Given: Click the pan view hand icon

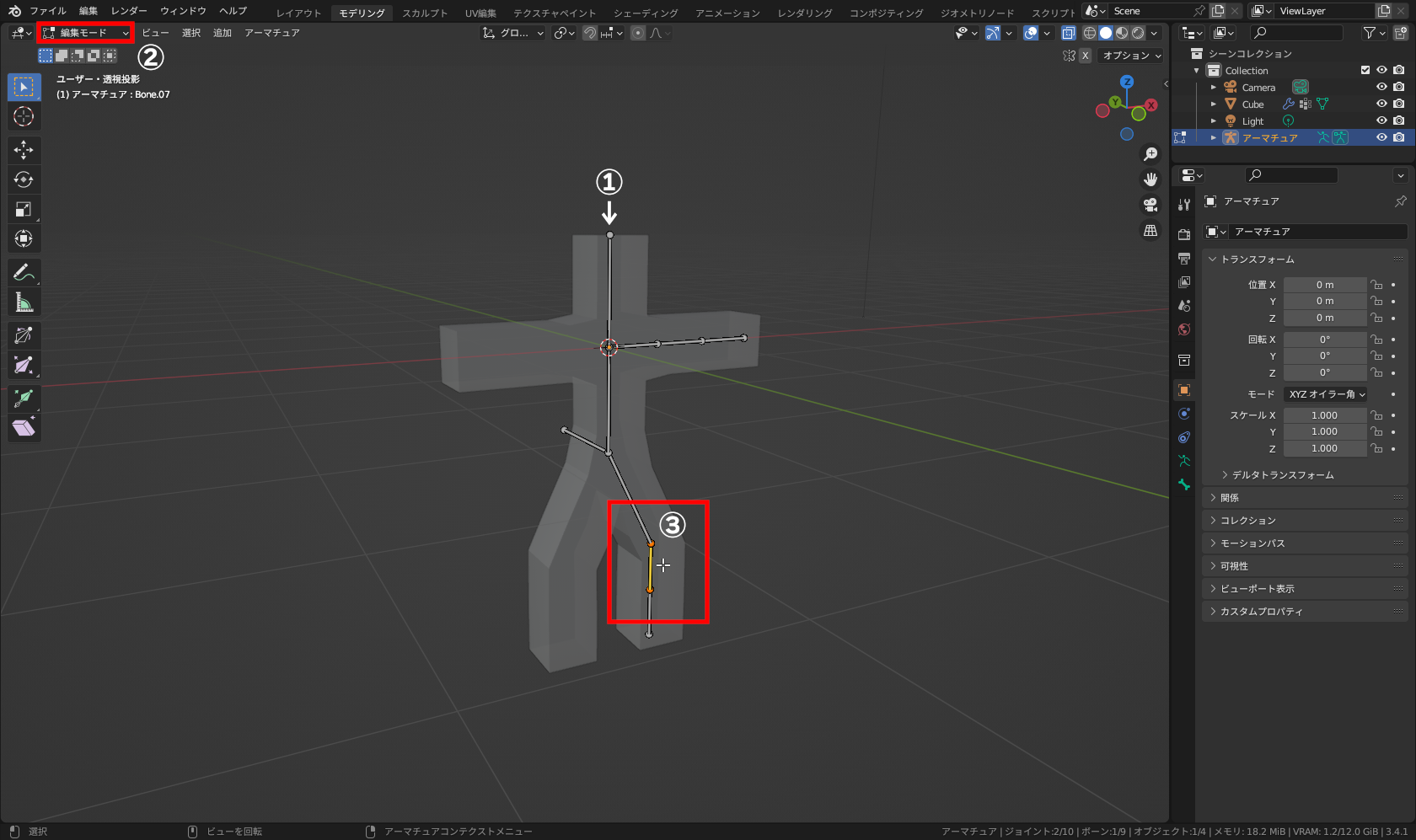Looking at the screenshot, I should [1150, 179].
